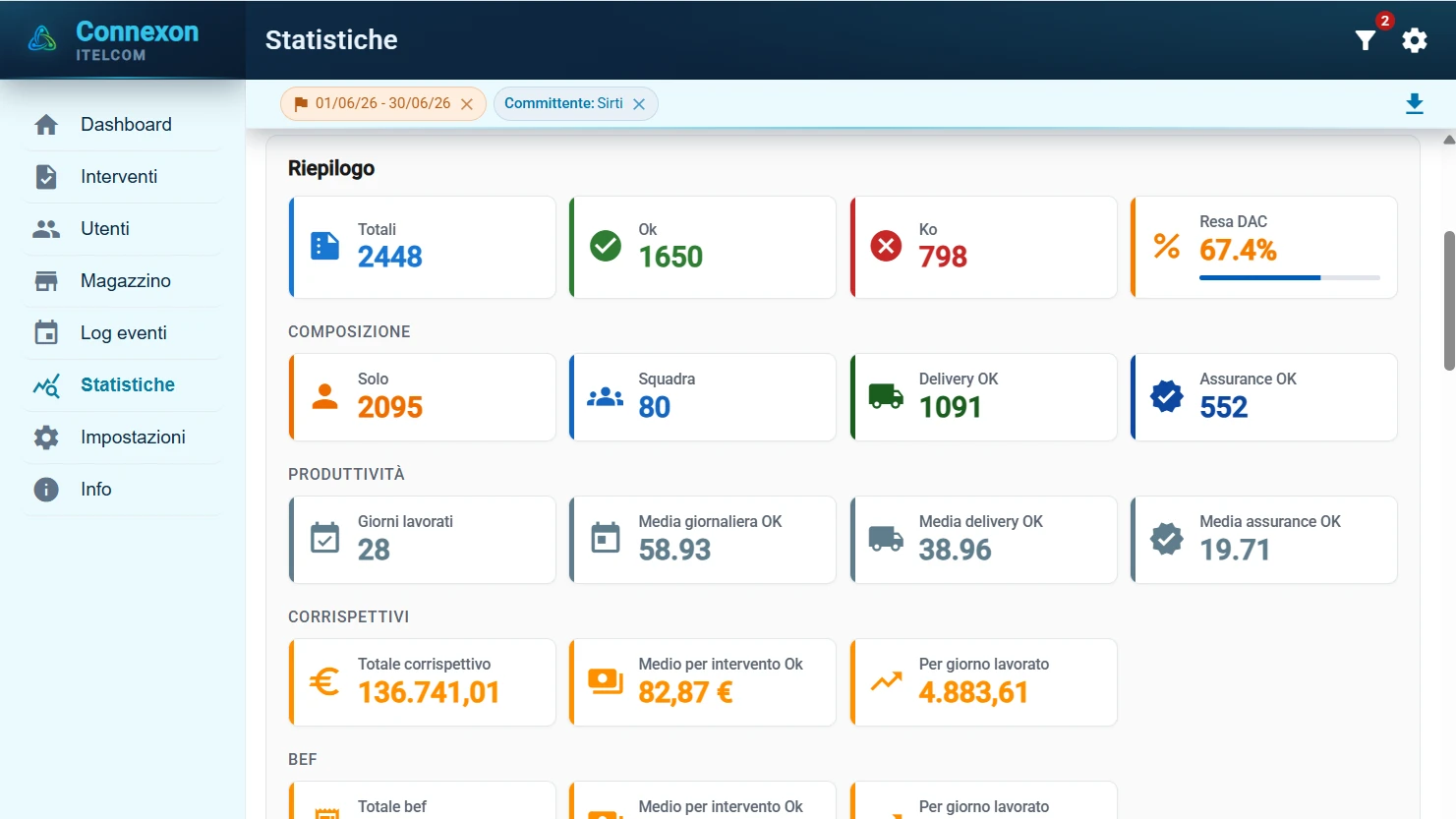
Task: Remove the 01/06/26 - 30/06/26 date filter
Action: pyautogui.click(x=467, y=104)
